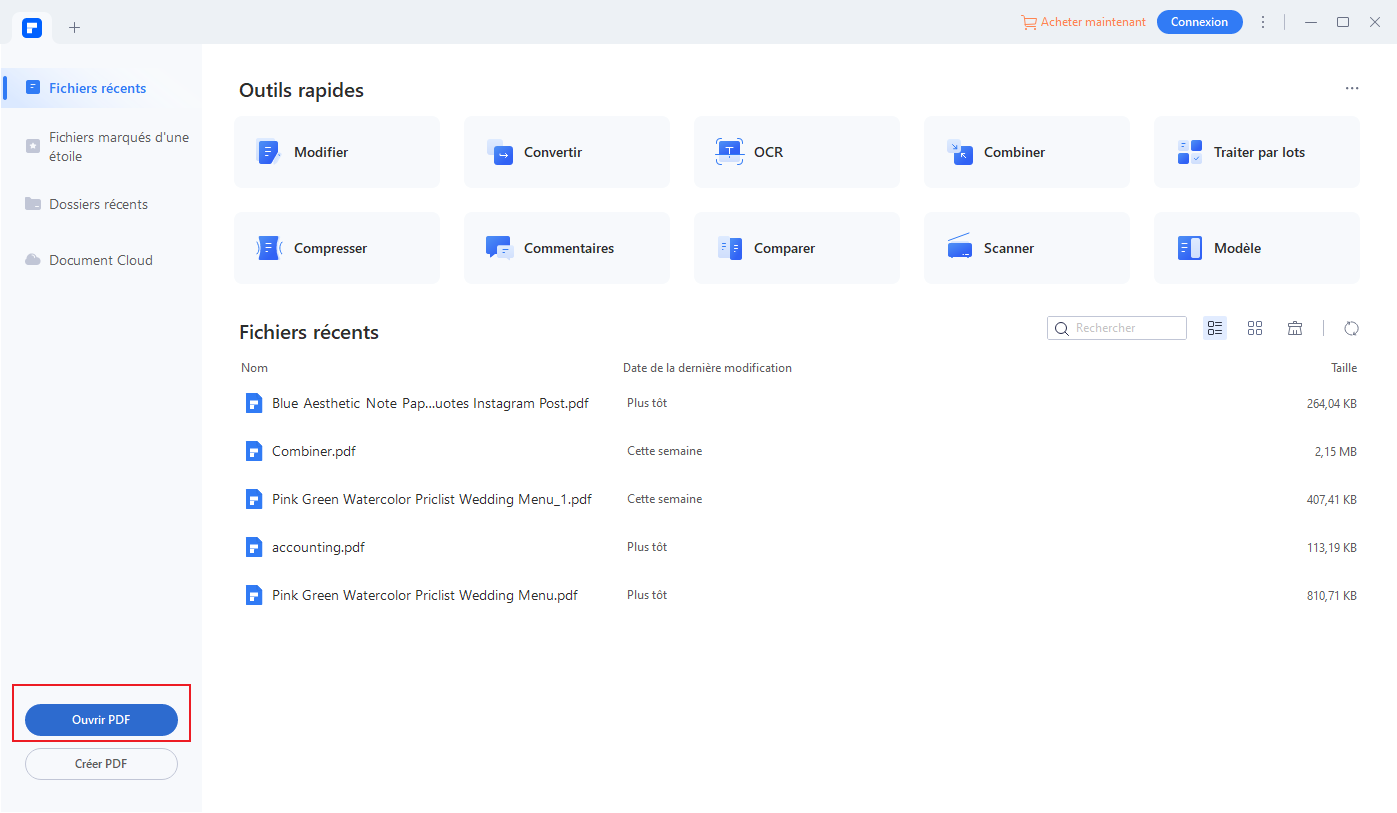Click the Rechercher search field
The width and height of the screenshot is (1397, 813).
(1117, 328)
